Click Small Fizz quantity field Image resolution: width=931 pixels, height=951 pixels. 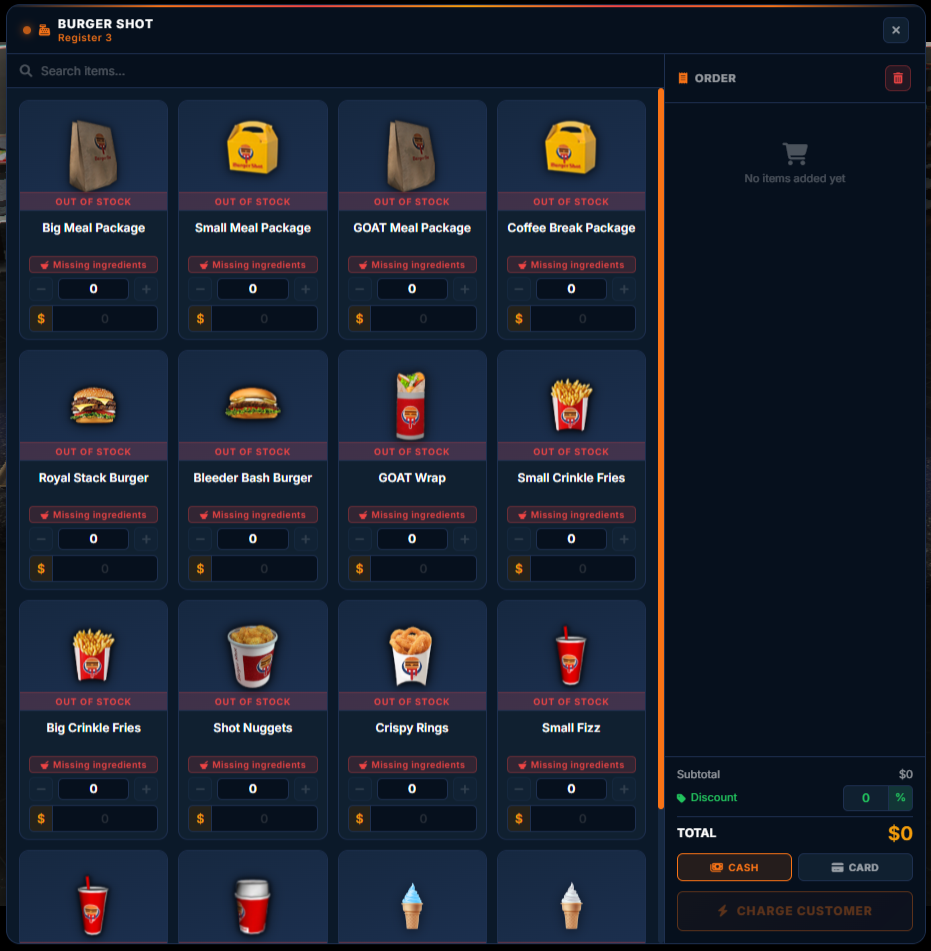571,789
